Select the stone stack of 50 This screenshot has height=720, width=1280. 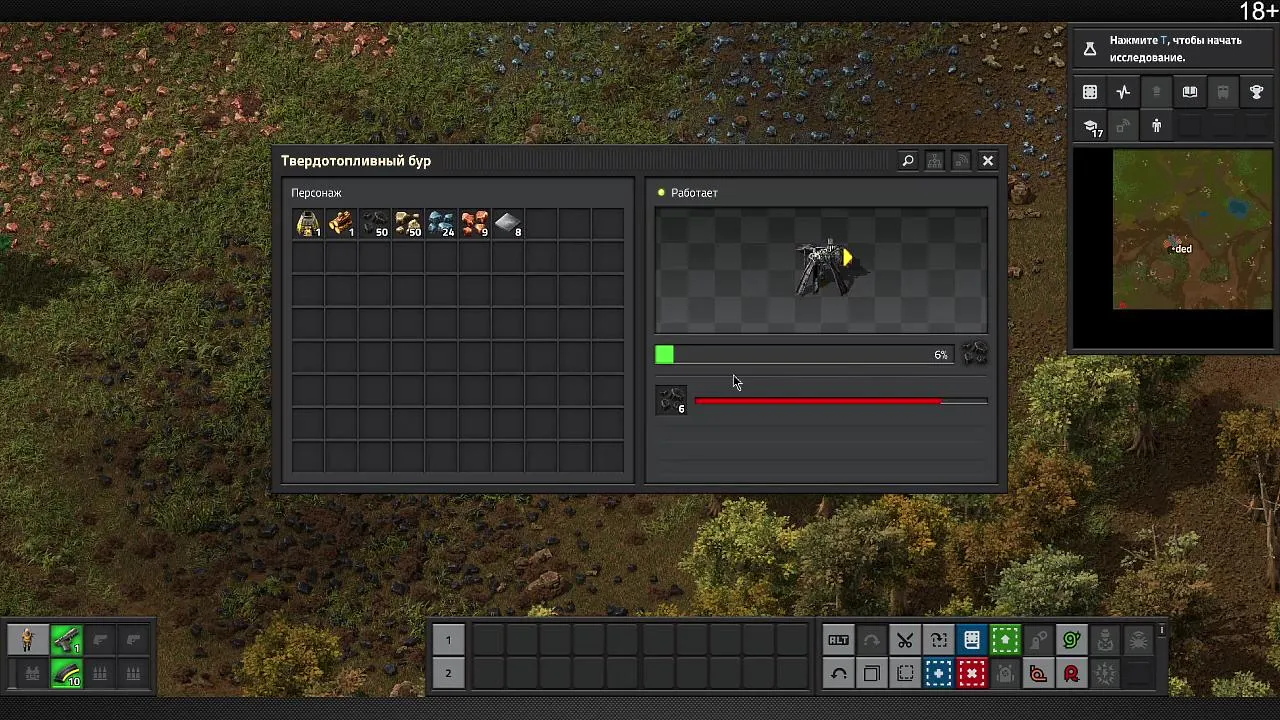click(408, 224)
